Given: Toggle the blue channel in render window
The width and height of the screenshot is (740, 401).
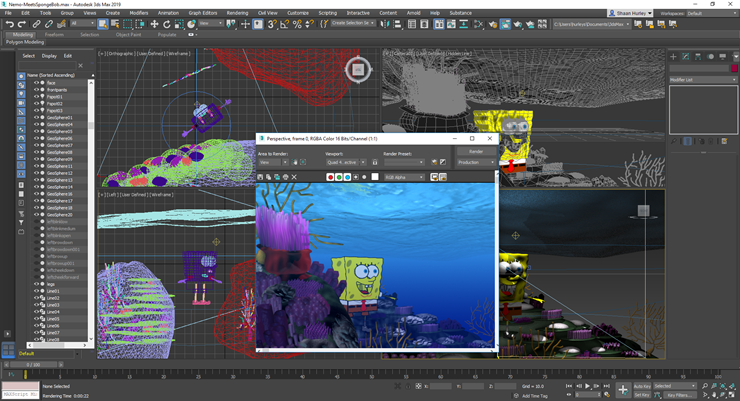Looking at the screenshot, I should pos(347,177).
